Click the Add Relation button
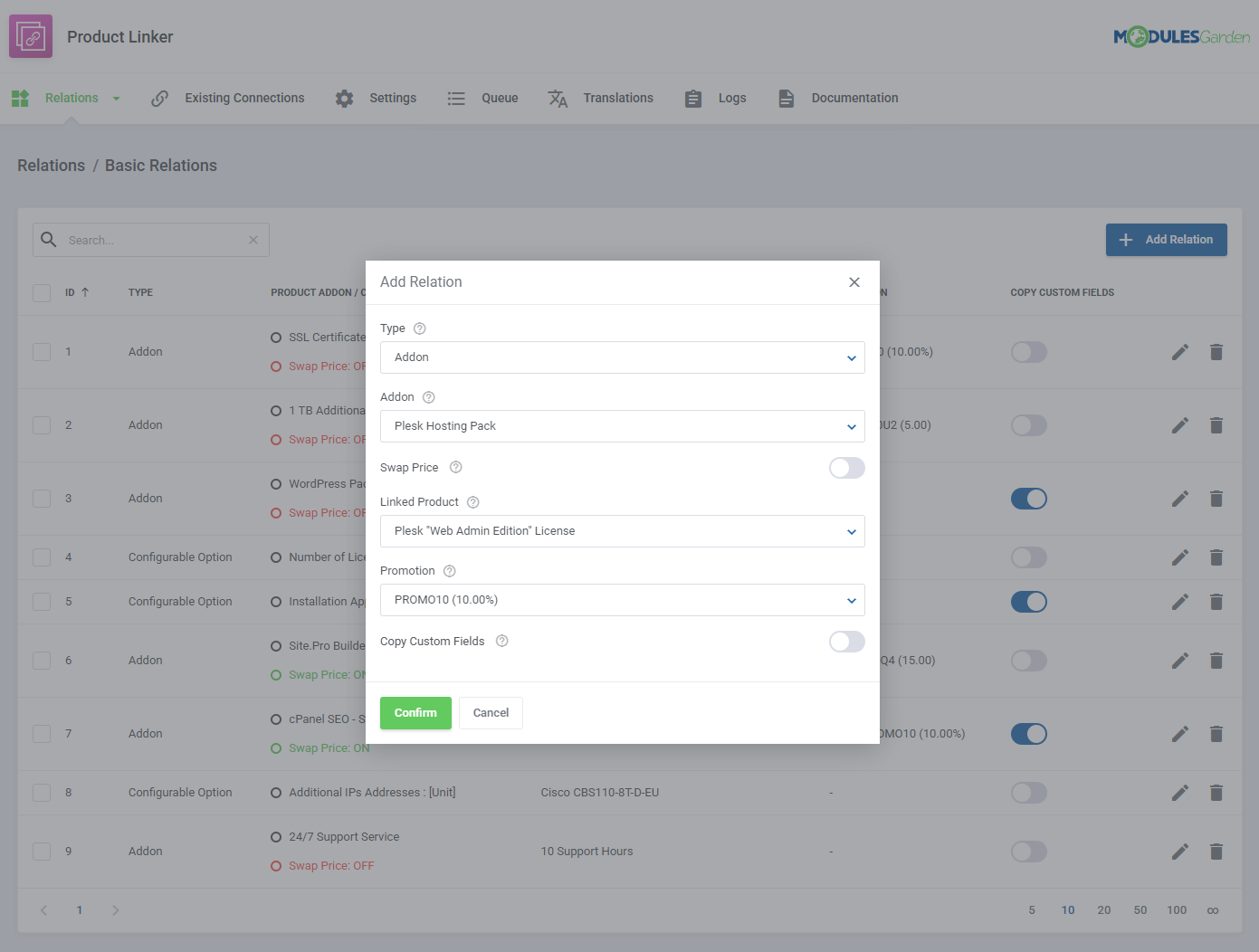This screenshot has height=952, width=1259. pyautogui.click(x=1166, y=239)
